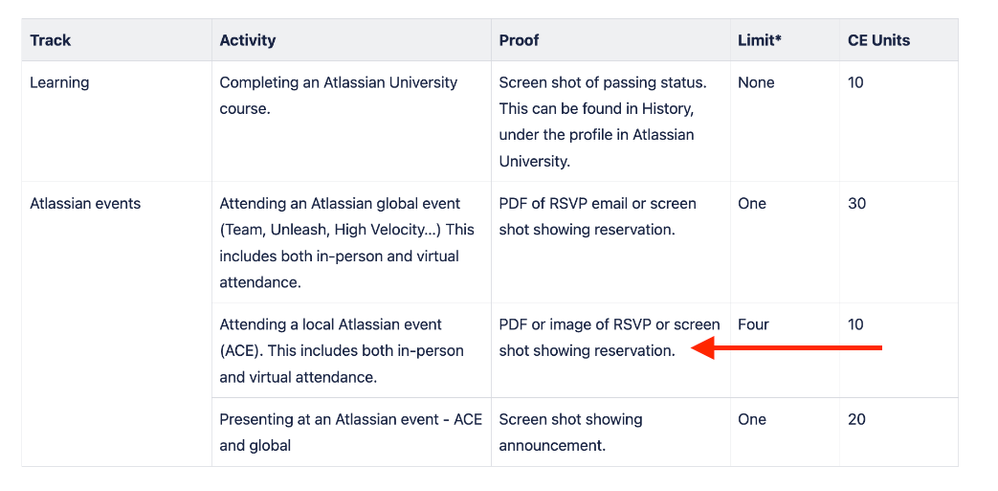
Task: Click the CE Units value 20
Action: coord(857,420)
